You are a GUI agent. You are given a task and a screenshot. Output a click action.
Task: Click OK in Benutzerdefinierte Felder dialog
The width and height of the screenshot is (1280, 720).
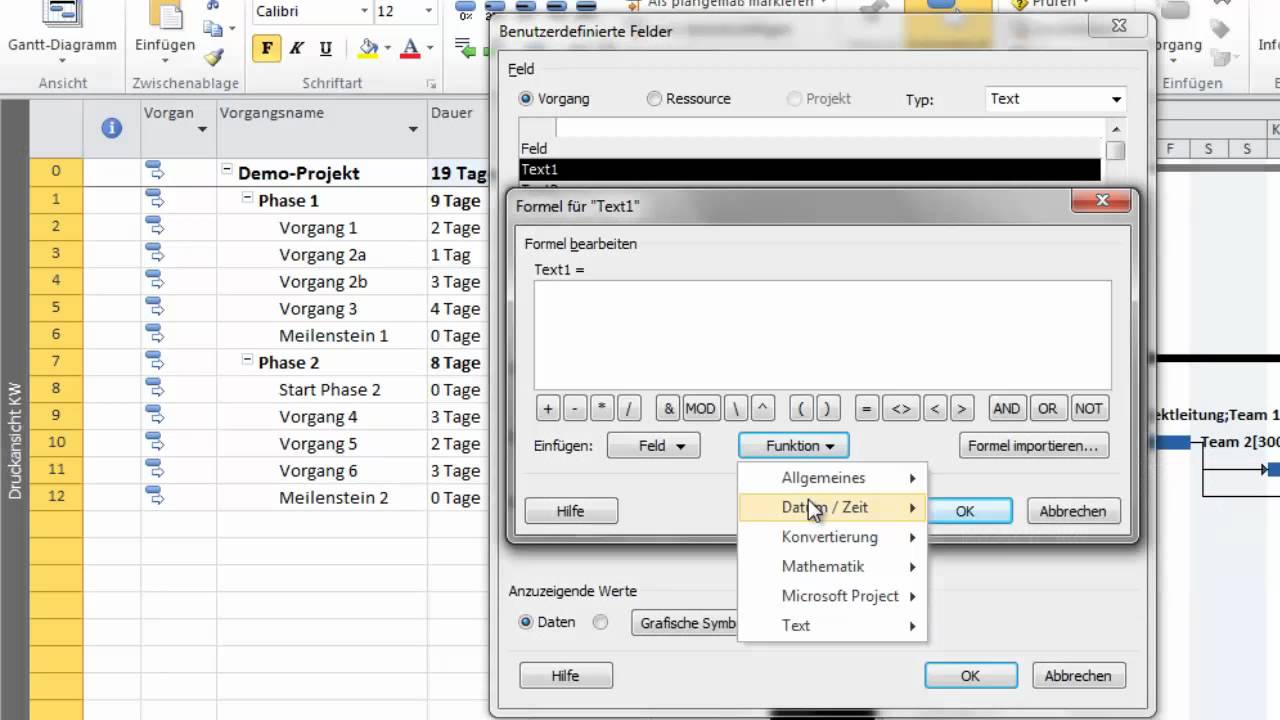coord(971,676)
